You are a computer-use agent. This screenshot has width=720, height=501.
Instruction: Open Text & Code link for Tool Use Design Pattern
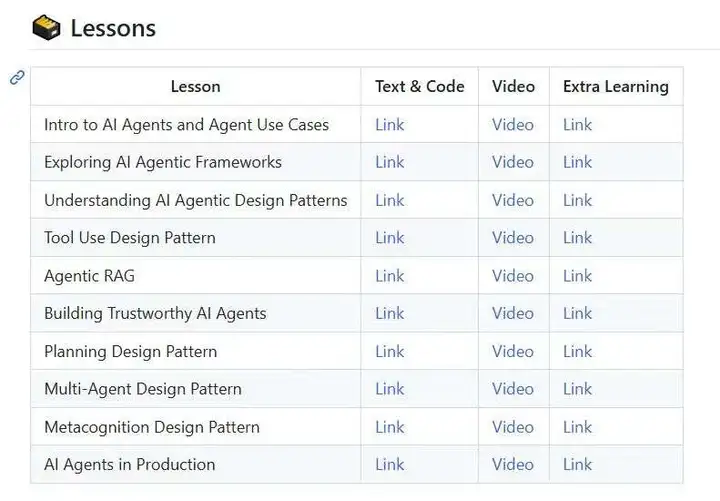[389, 237]
